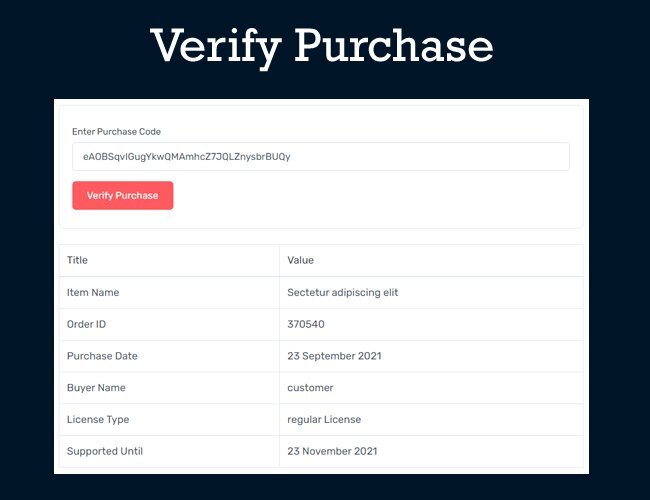
Task: Select the 23 September 2021 date value
Action: point(334,356)
